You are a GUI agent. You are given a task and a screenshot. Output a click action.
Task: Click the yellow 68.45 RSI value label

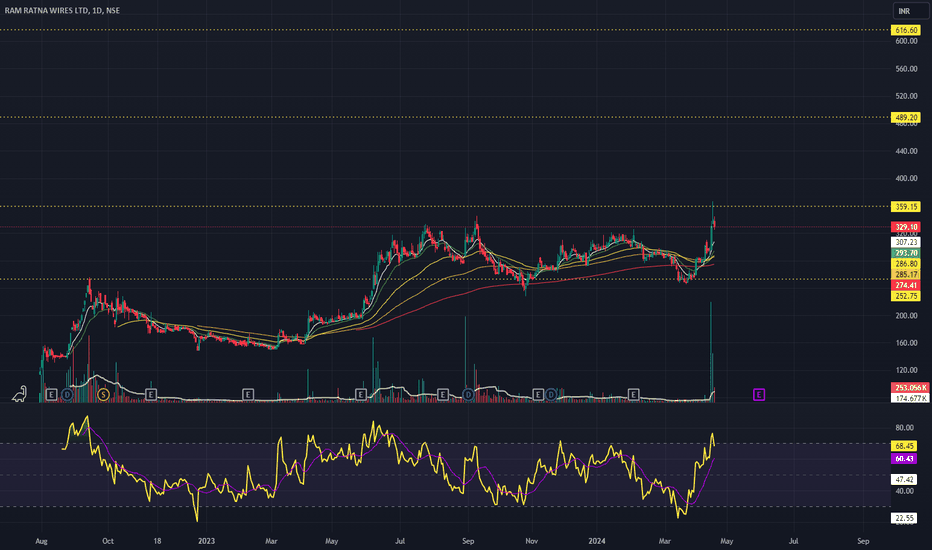[x=904, y=445]
